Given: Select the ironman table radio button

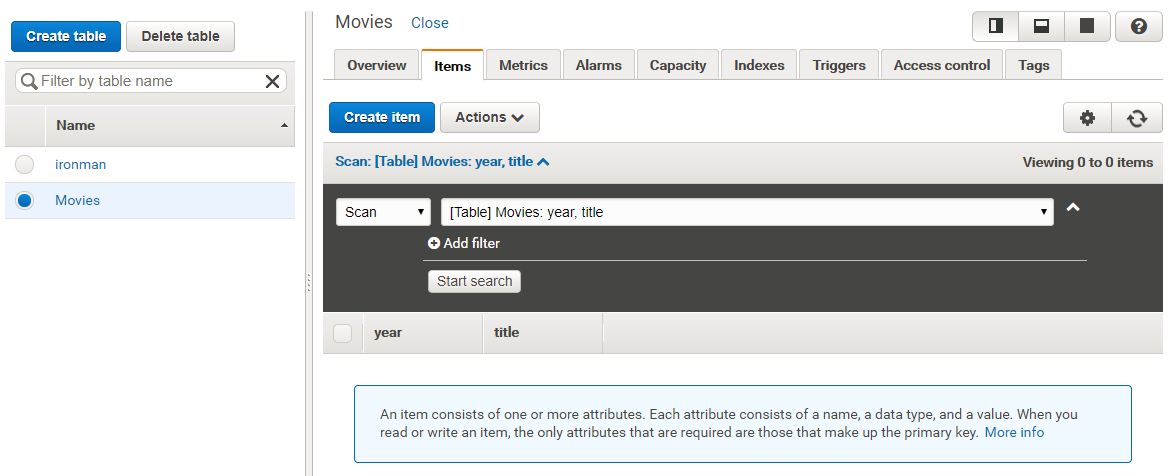Looking at the screenshot, I should pos(25,164).
